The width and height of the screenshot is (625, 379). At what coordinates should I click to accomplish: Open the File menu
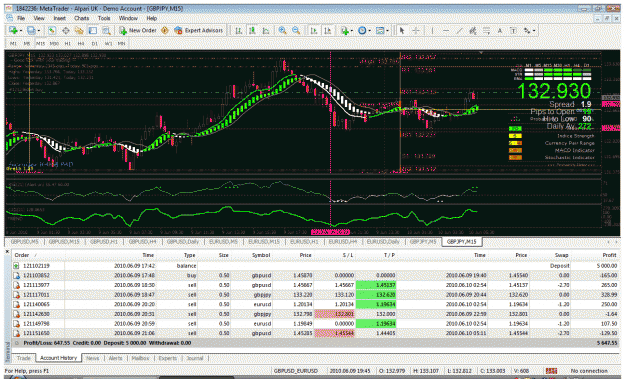click(x=21, y=18)
